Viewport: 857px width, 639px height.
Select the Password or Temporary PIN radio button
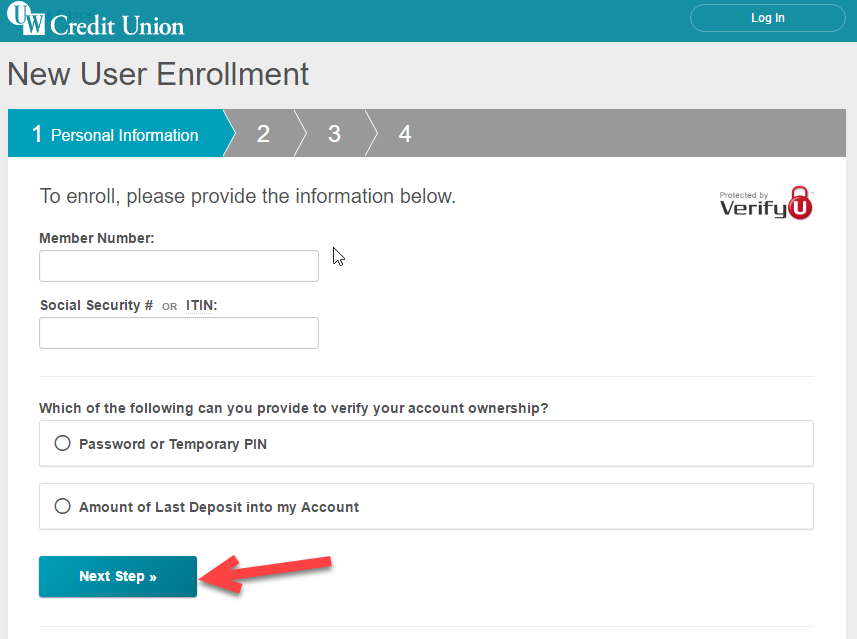point(62,443)
